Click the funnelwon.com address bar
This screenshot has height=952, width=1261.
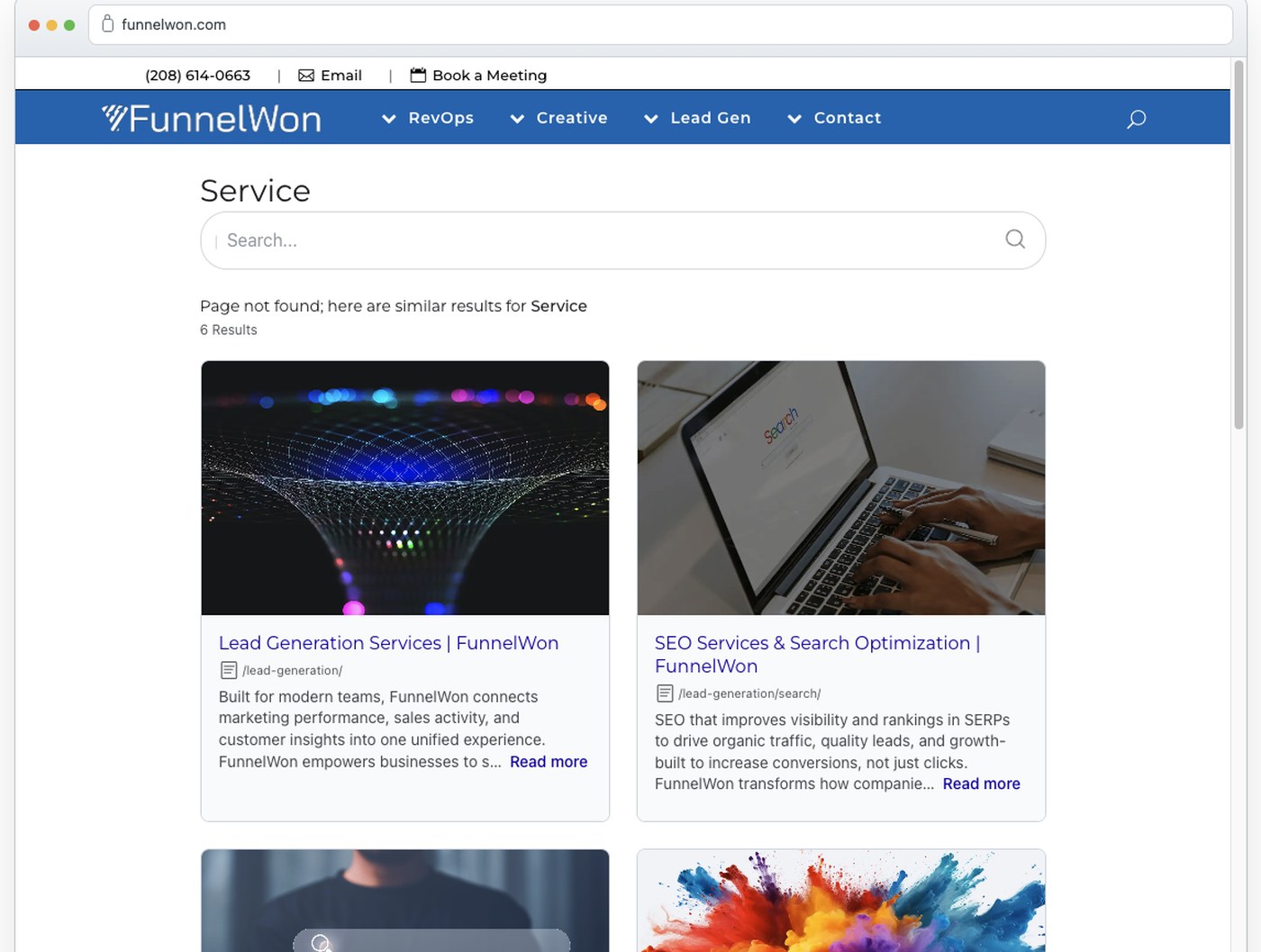pyautogui.click(x=660, y=24)
